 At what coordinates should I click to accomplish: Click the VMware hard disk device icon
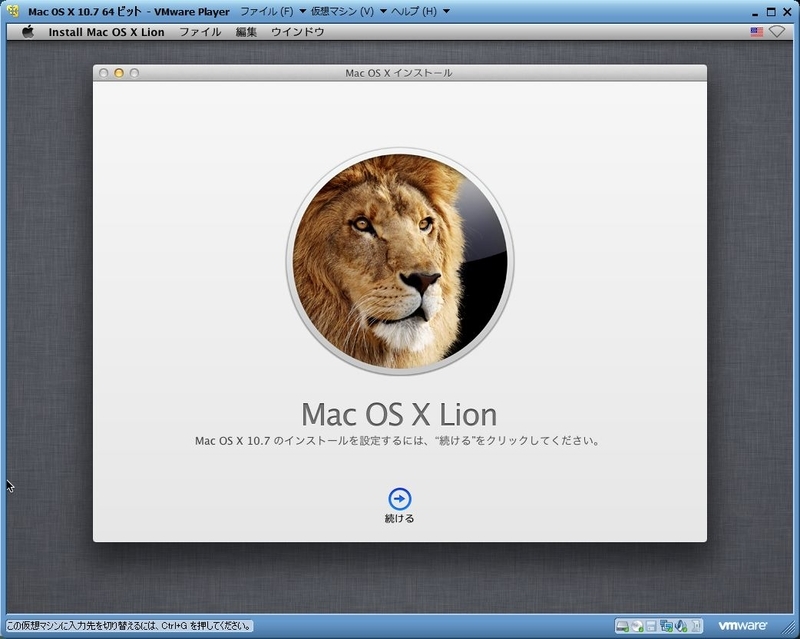tap(622, 626)
